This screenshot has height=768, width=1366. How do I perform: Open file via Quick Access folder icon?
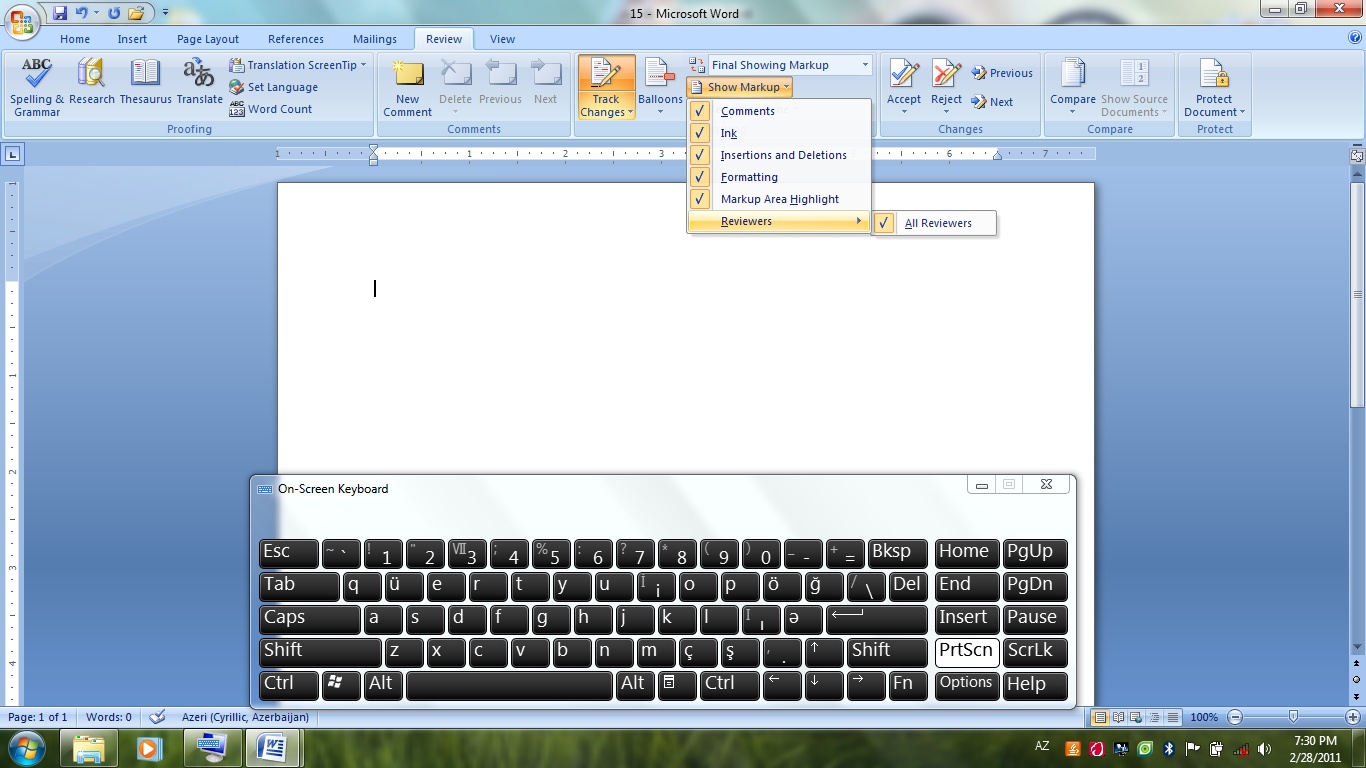click(135, 13)
